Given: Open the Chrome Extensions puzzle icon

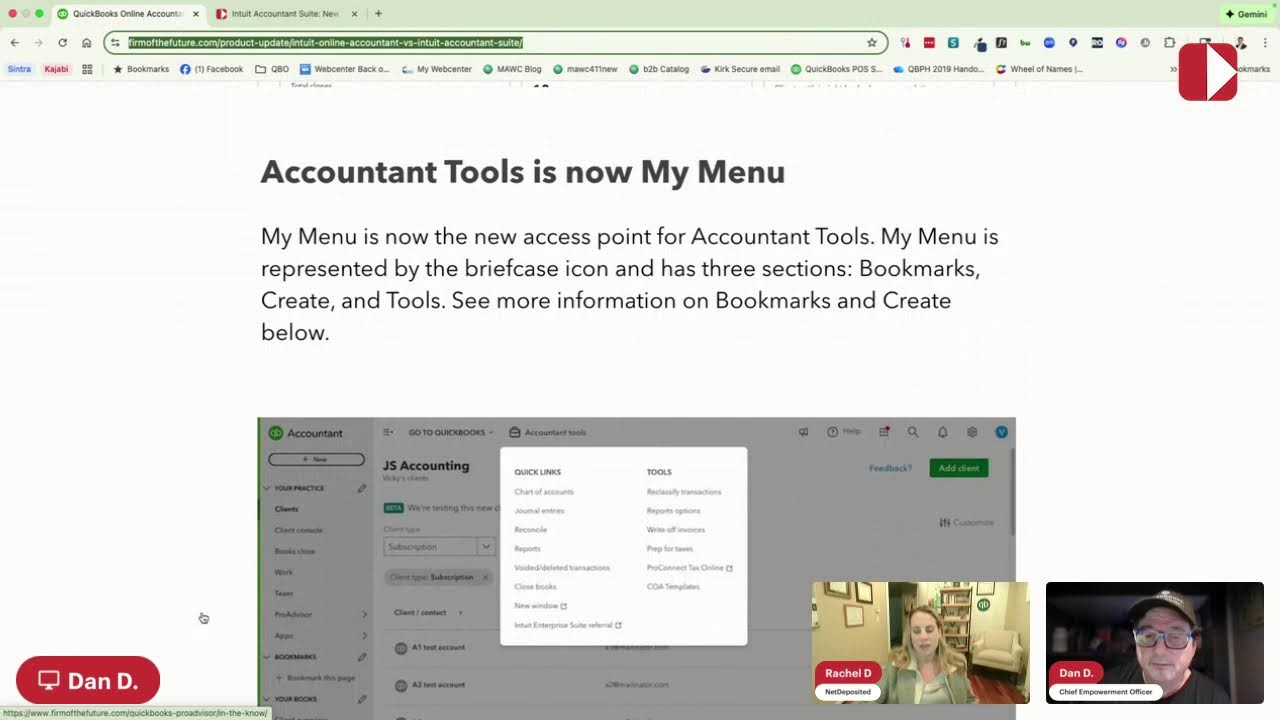Looking at the screenshot, I should coord(1169,43).
